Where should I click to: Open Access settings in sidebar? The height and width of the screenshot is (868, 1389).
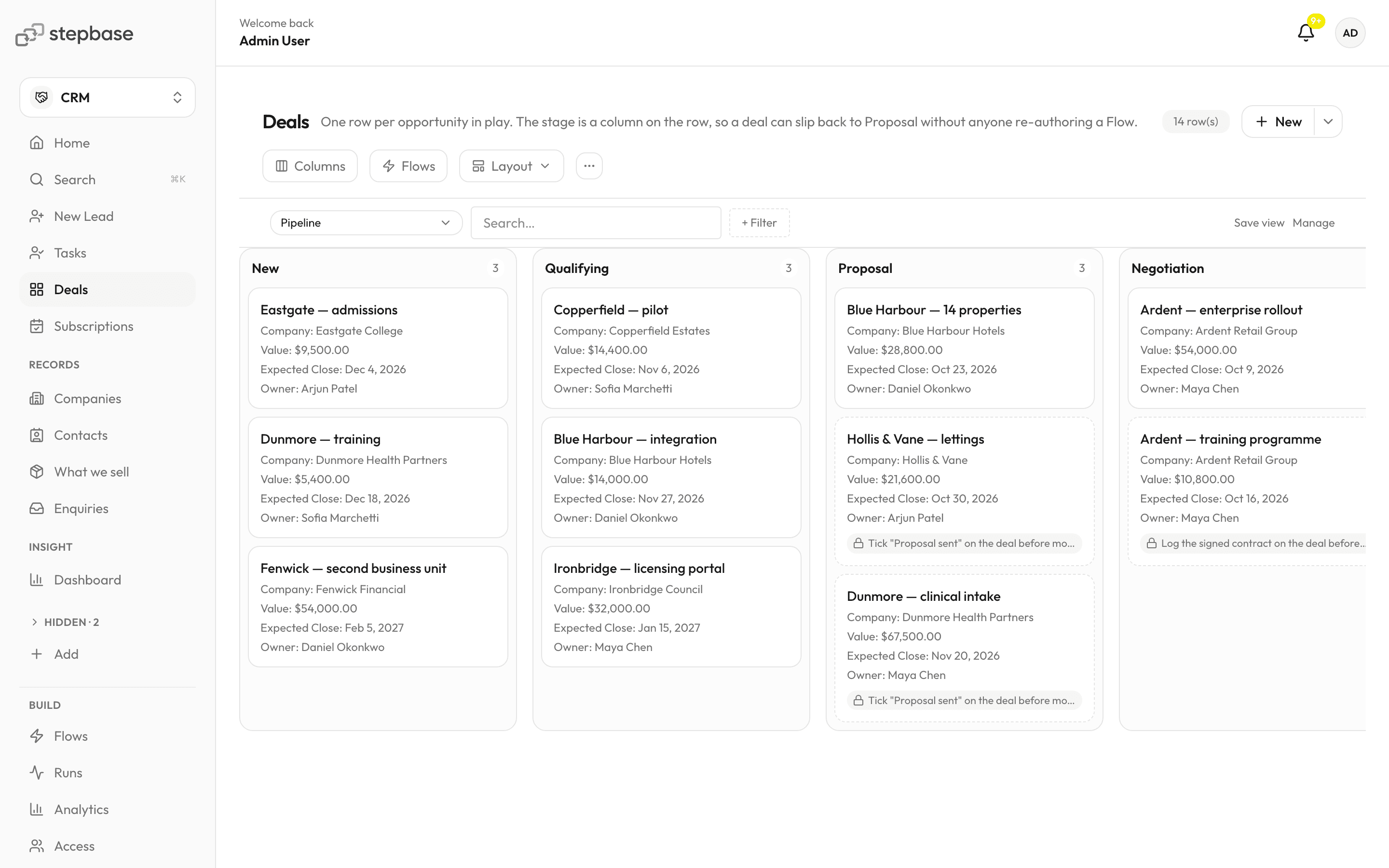click(x=108, y=846)
